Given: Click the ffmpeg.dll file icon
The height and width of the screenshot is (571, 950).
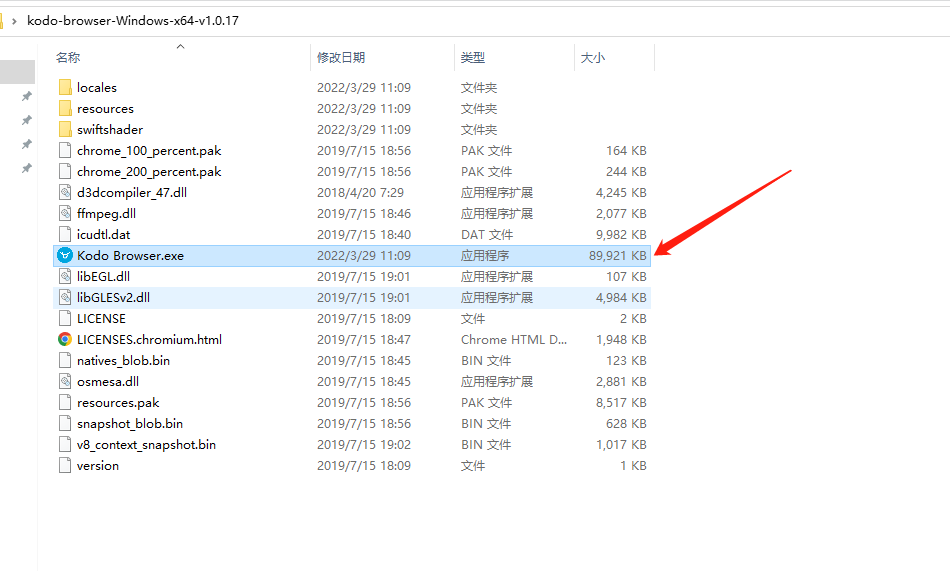Looking at the screenshot, I should tap(65, 213).
